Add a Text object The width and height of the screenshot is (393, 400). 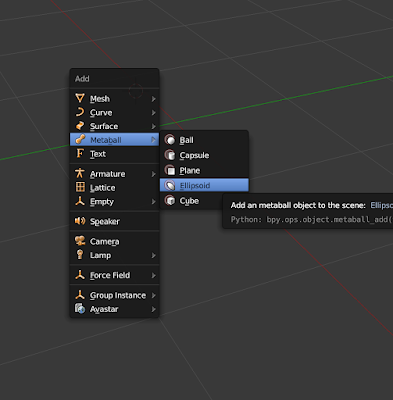pyautogui.click(x=114, y=154)
